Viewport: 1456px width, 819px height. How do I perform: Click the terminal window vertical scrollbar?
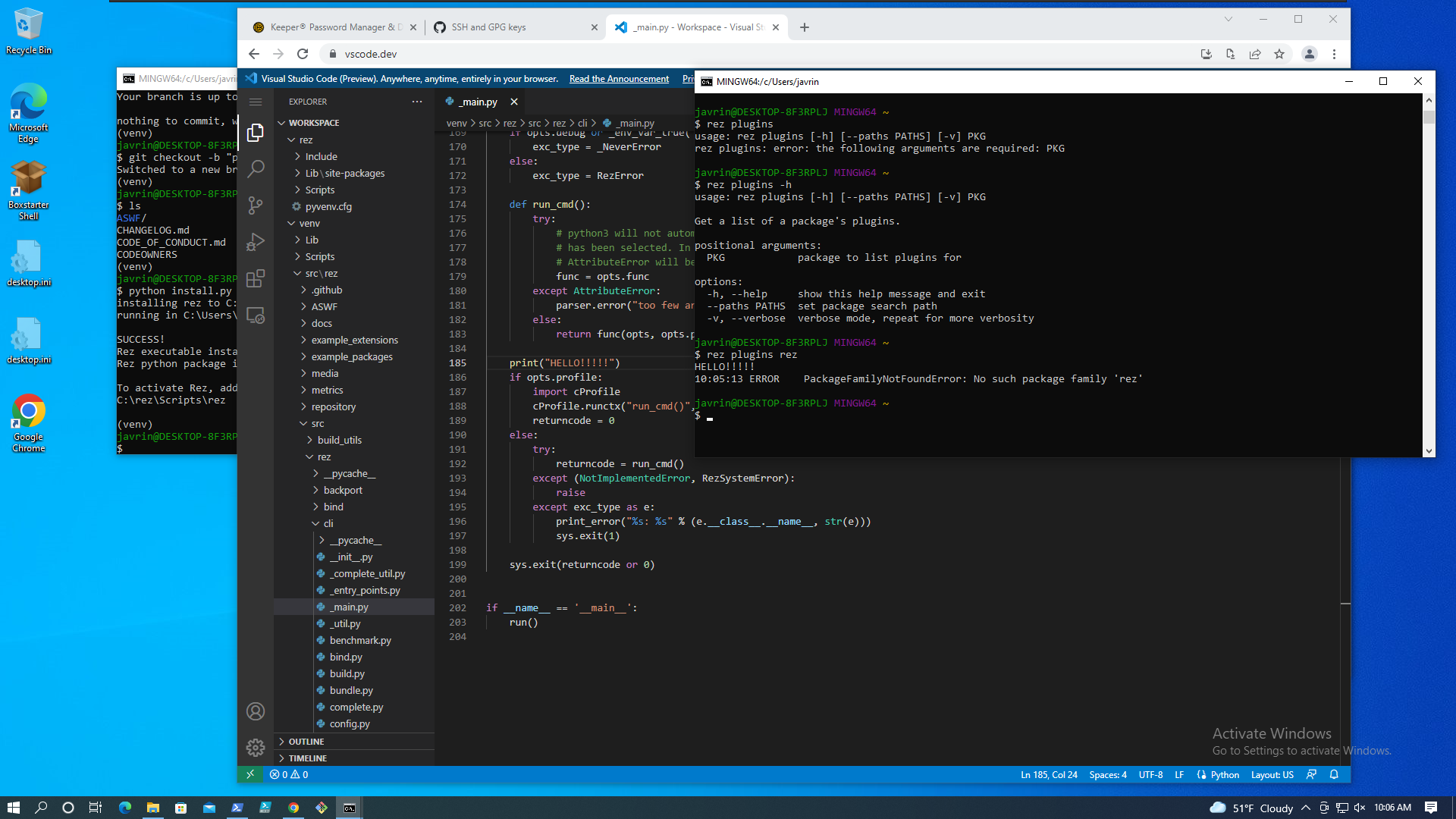[x=1429, y=273]
